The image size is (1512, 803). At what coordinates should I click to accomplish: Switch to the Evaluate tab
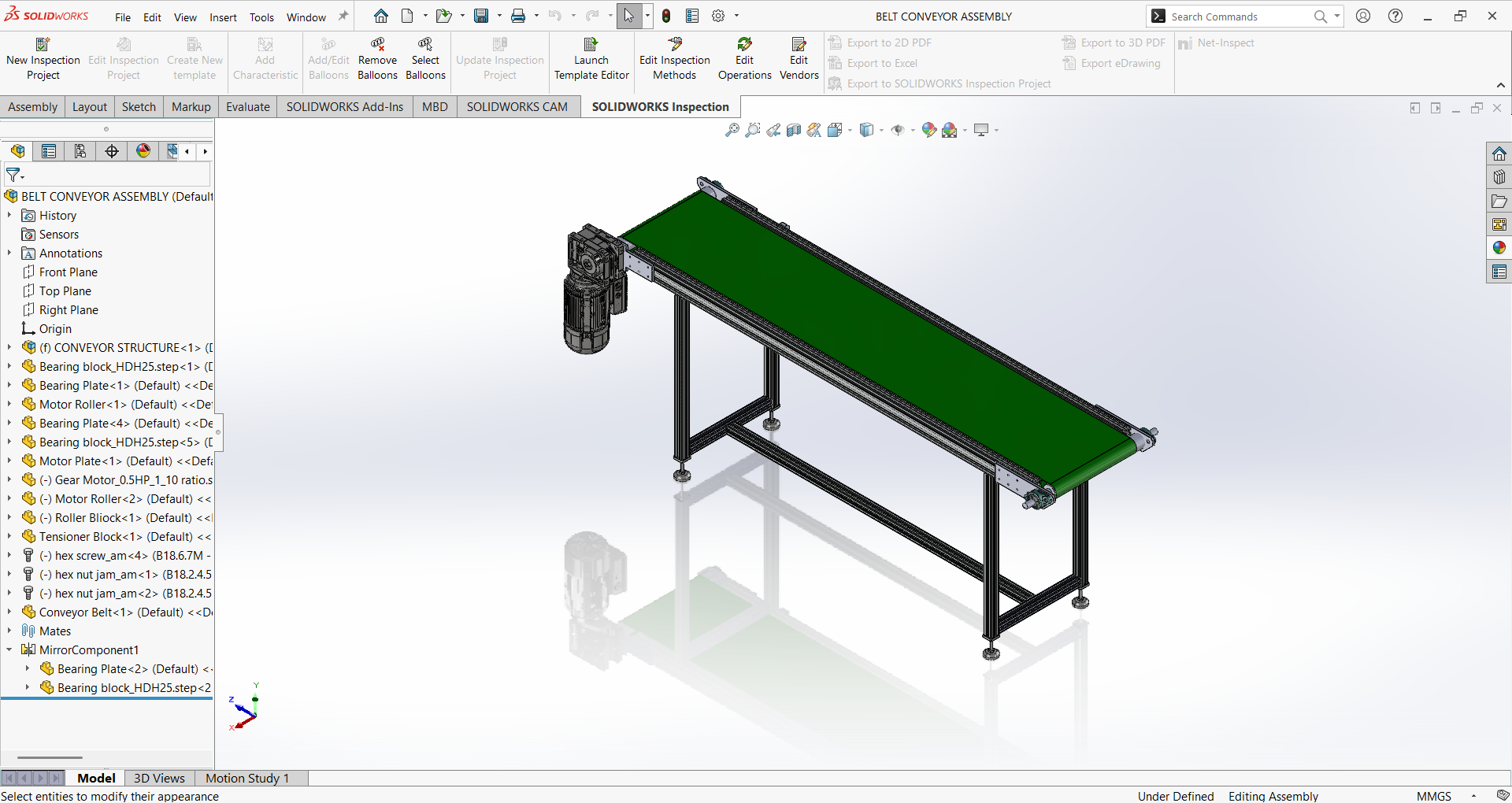pos(247,107)
